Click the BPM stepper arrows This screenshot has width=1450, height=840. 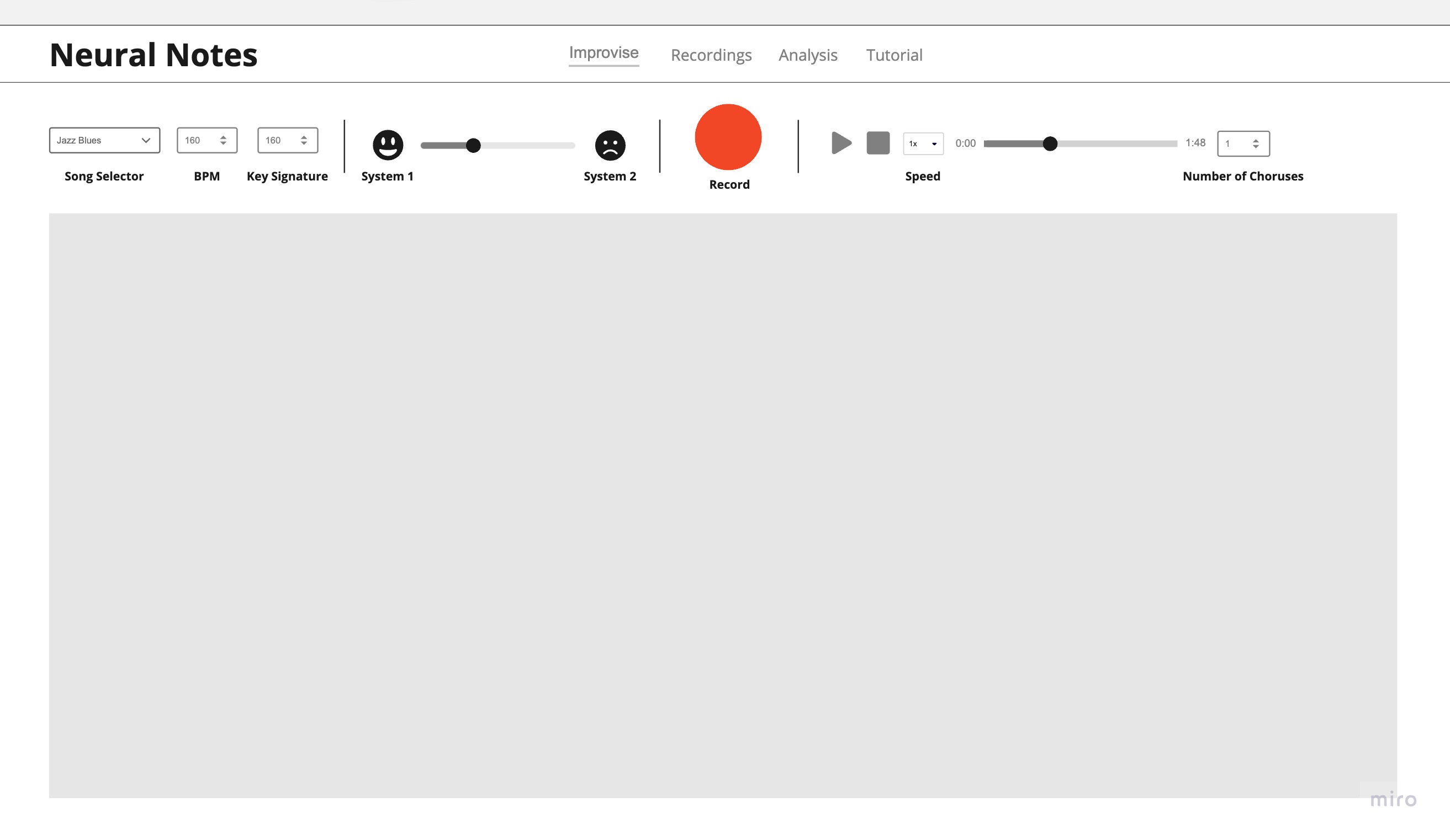pos(223,140)
